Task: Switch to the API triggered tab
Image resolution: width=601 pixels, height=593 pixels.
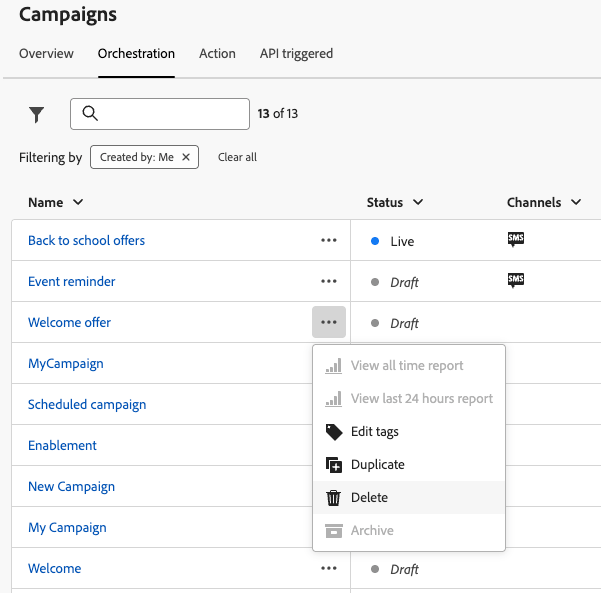Action: coord(296,53)
